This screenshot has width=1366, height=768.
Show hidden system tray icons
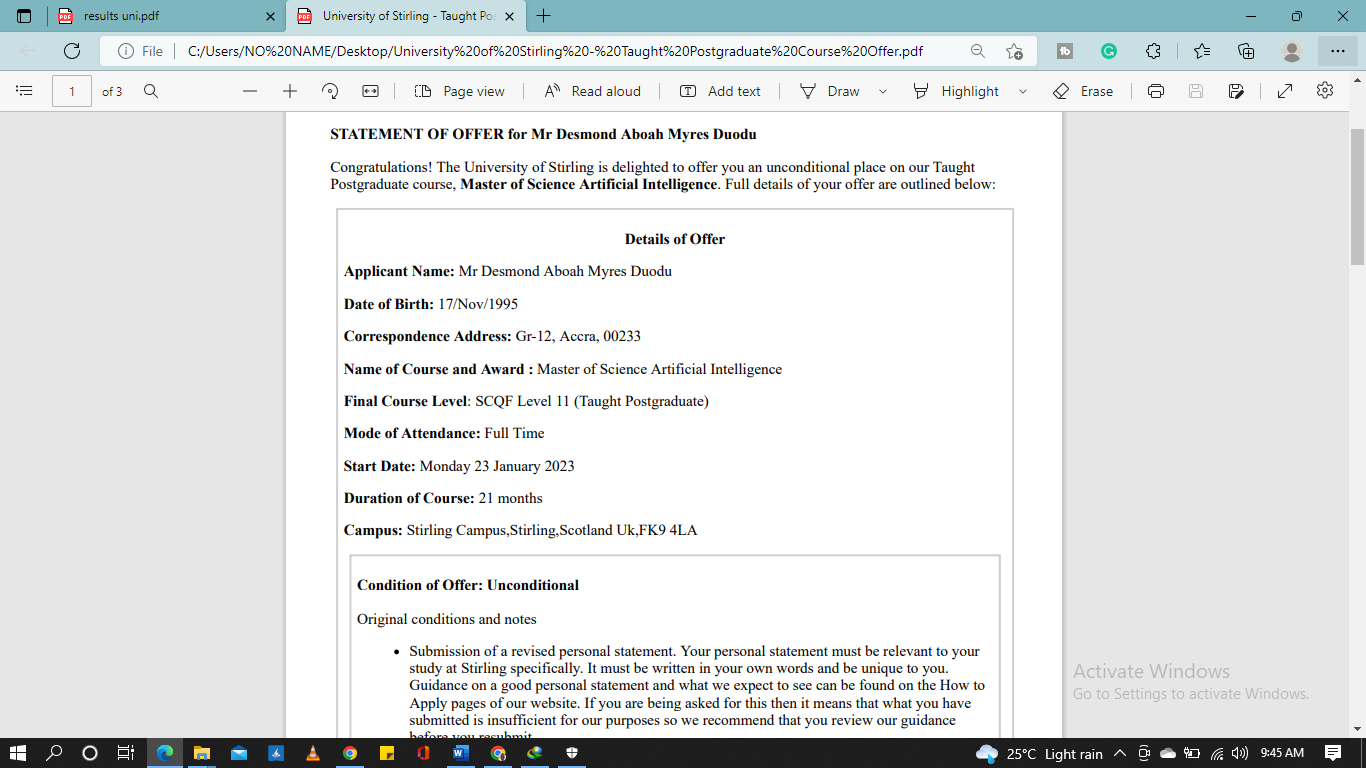point(1120,753)
